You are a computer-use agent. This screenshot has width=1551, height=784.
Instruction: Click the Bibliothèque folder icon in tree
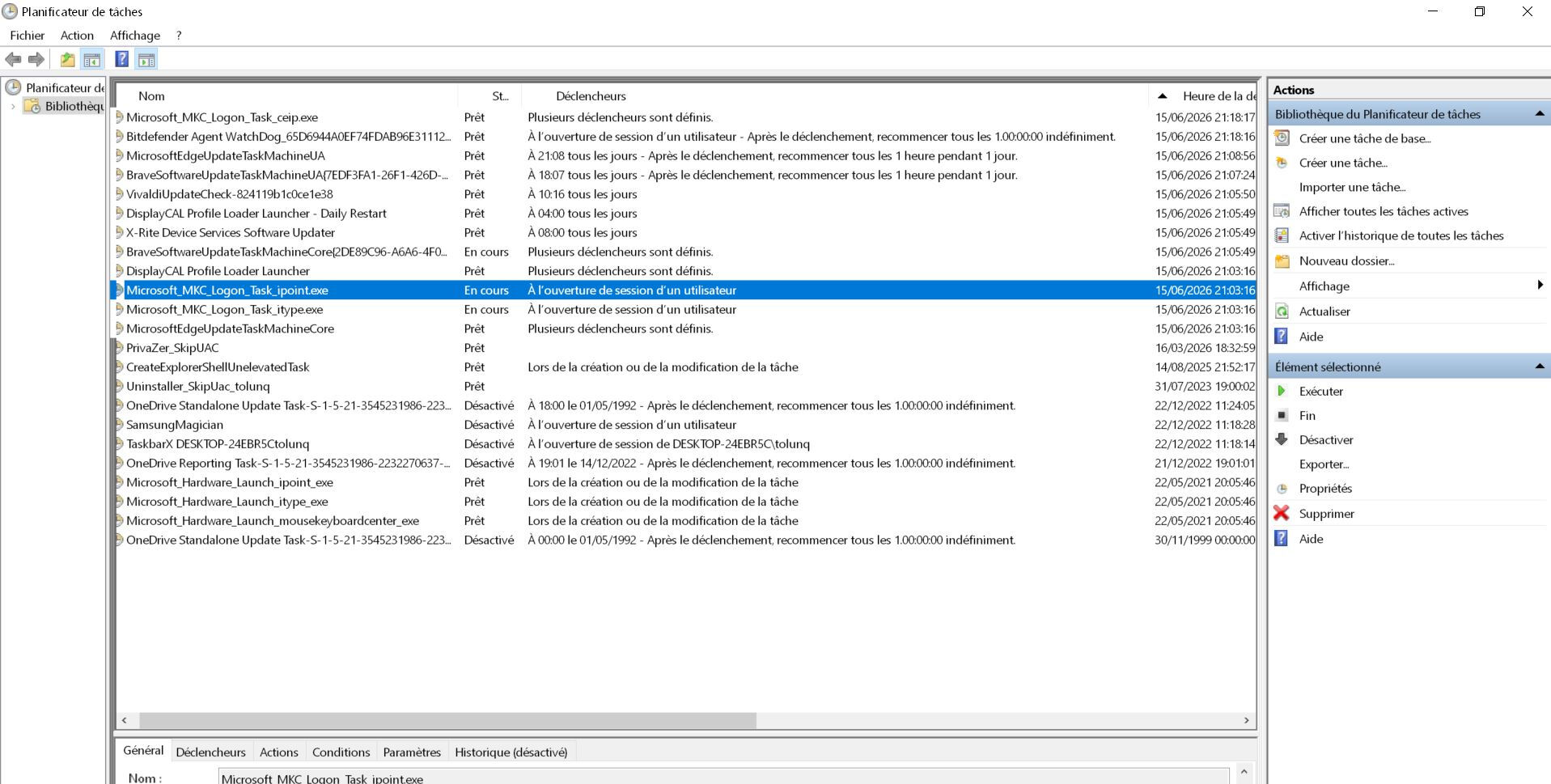[32, 106]
